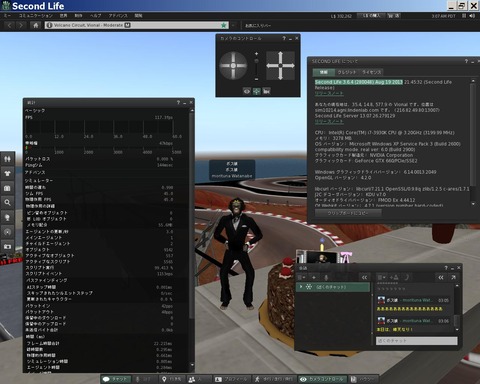Open the リリースノート link under server version
This screenshot has width=480, height=384.
pyautogui.click(x=329, y=121)
